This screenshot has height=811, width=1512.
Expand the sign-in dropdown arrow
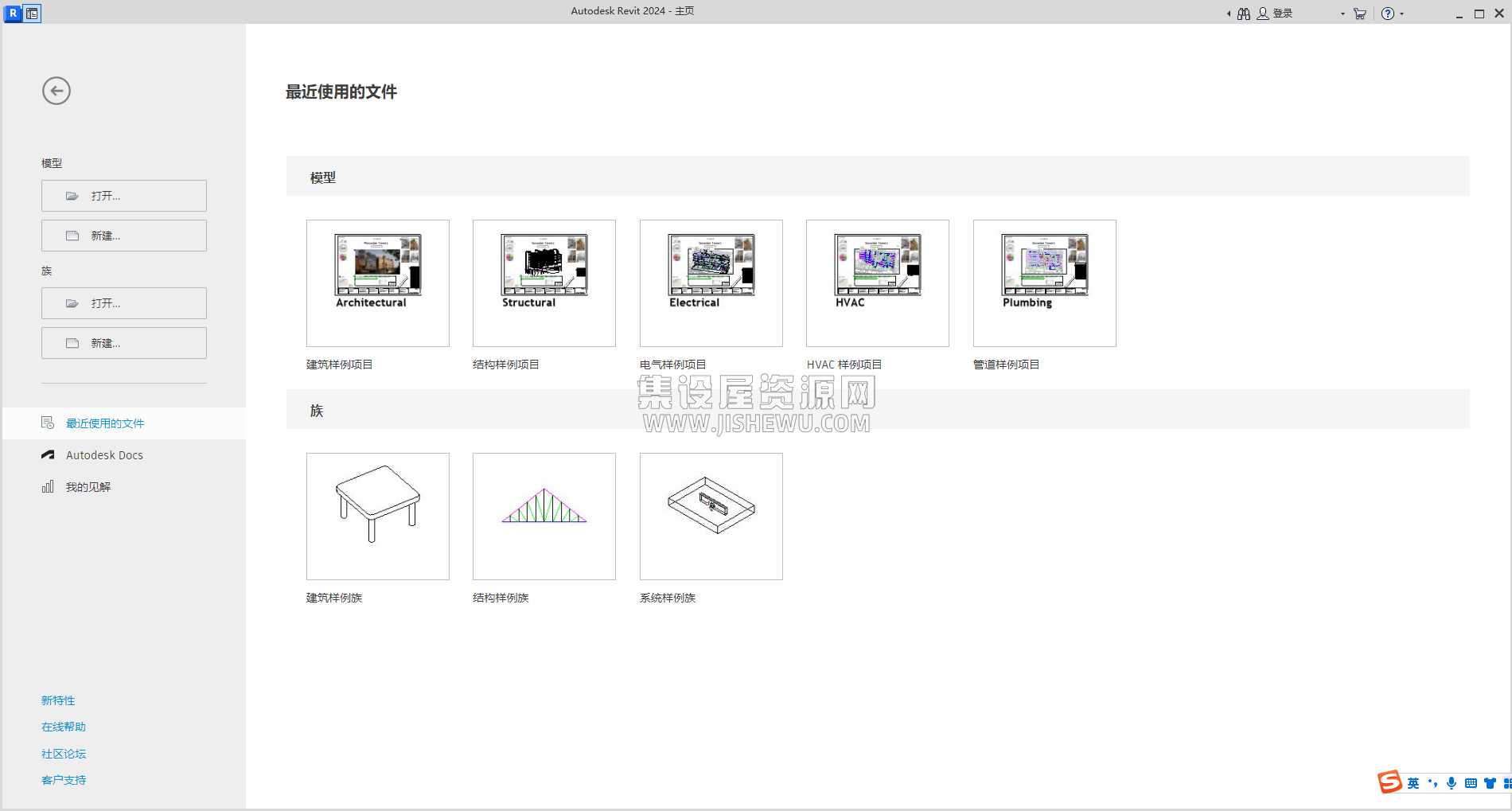(1342, 14)
